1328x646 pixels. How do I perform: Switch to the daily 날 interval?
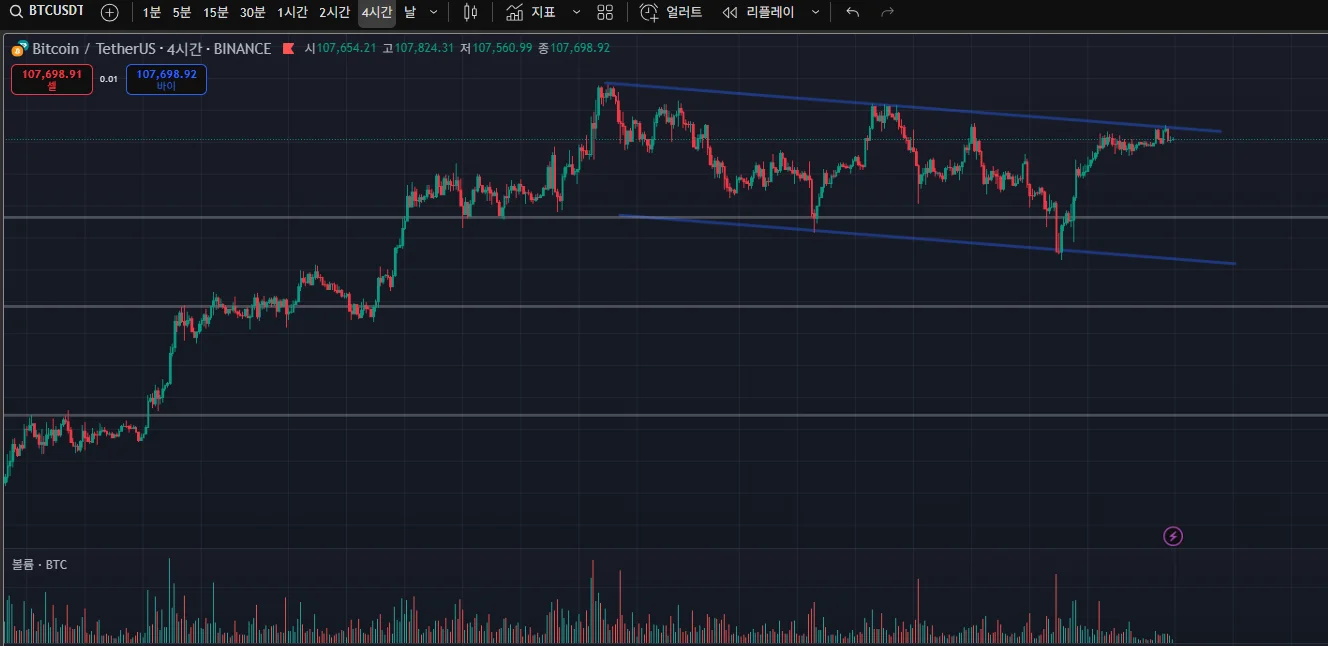point(410,13)
